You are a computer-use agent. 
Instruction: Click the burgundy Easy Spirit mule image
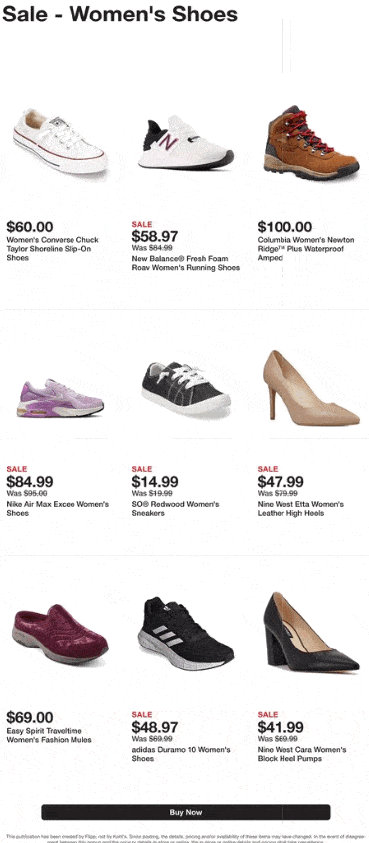pos(60,634)
